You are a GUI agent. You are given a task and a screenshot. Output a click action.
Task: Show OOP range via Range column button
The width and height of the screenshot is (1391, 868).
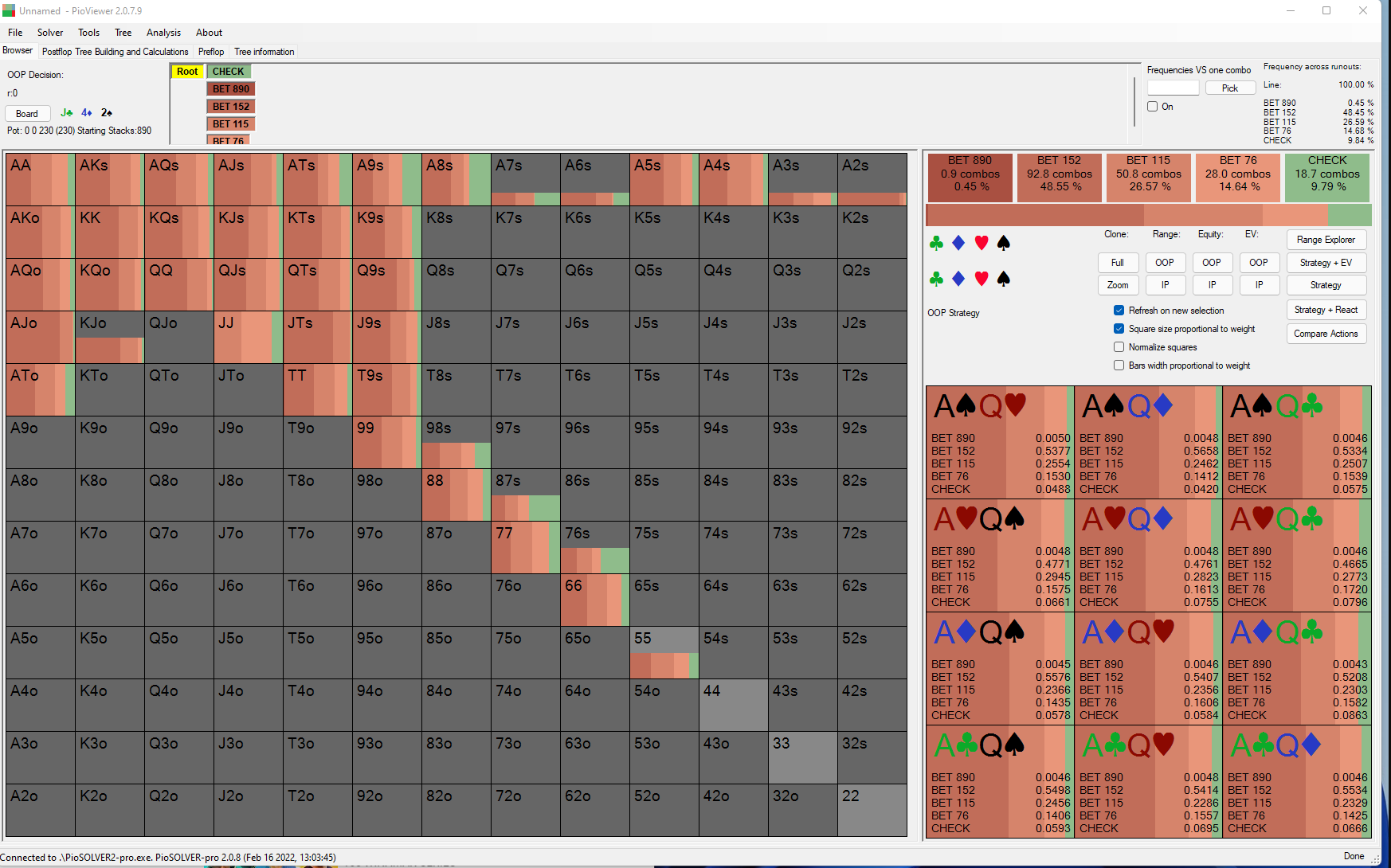click(1165, 263)
